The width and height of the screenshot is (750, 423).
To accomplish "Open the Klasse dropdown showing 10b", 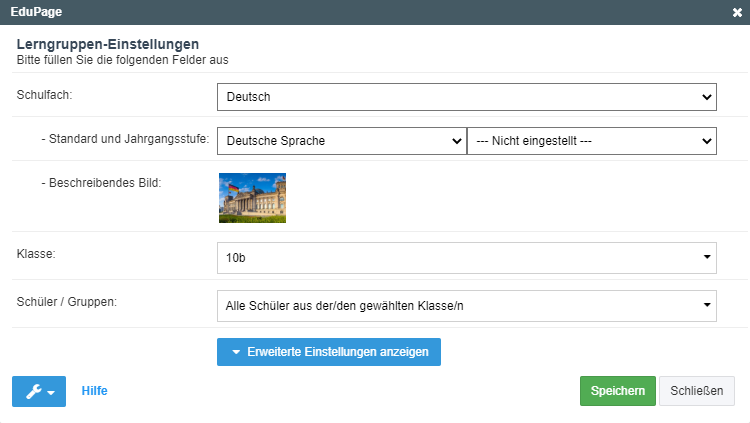I will click(467, 258).
